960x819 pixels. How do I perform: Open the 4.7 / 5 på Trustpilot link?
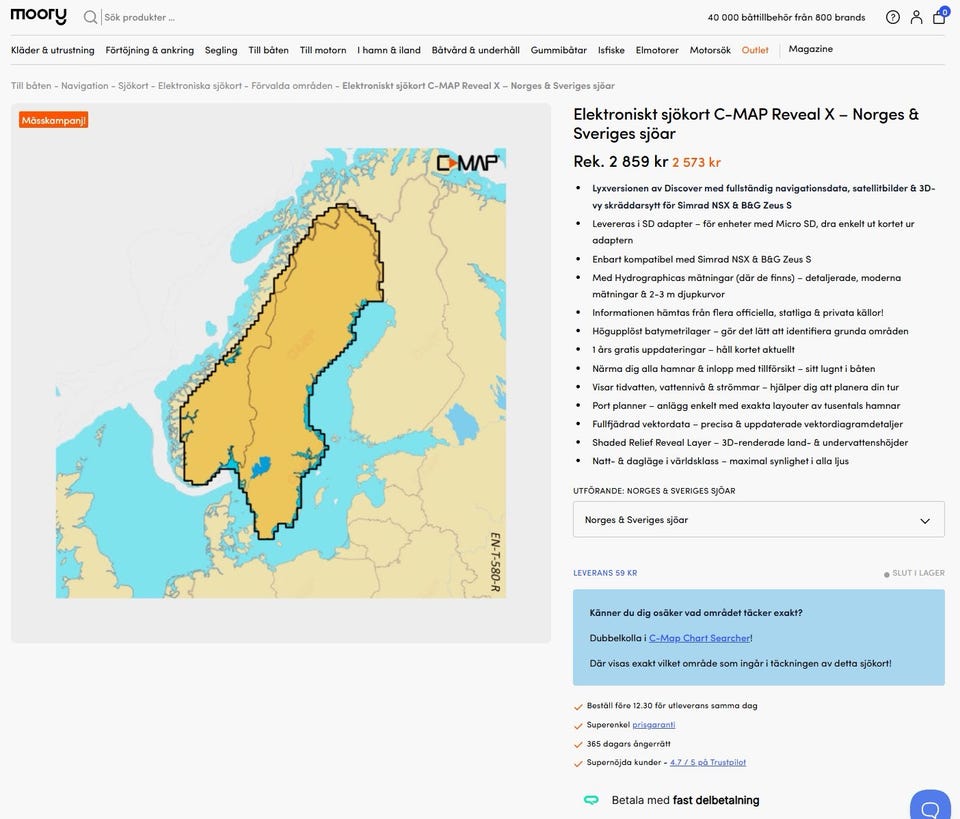click(708, 763)
